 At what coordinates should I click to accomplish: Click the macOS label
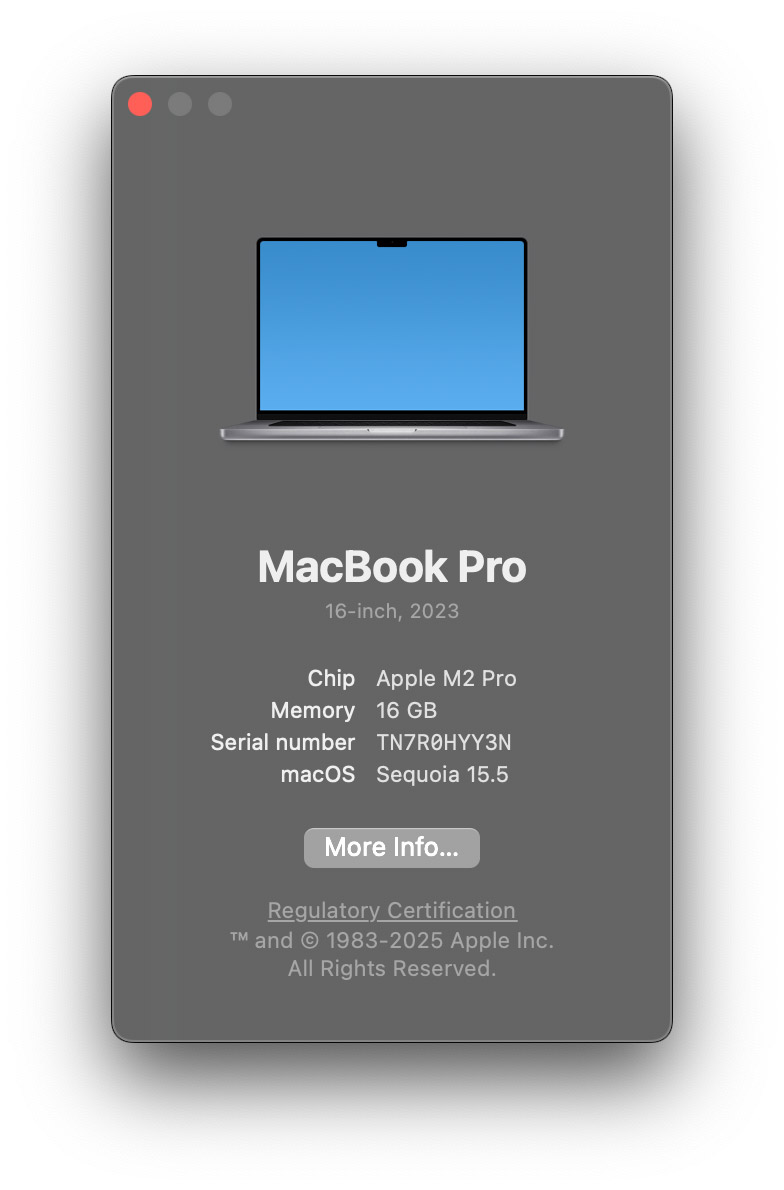[x=318, y=774]
